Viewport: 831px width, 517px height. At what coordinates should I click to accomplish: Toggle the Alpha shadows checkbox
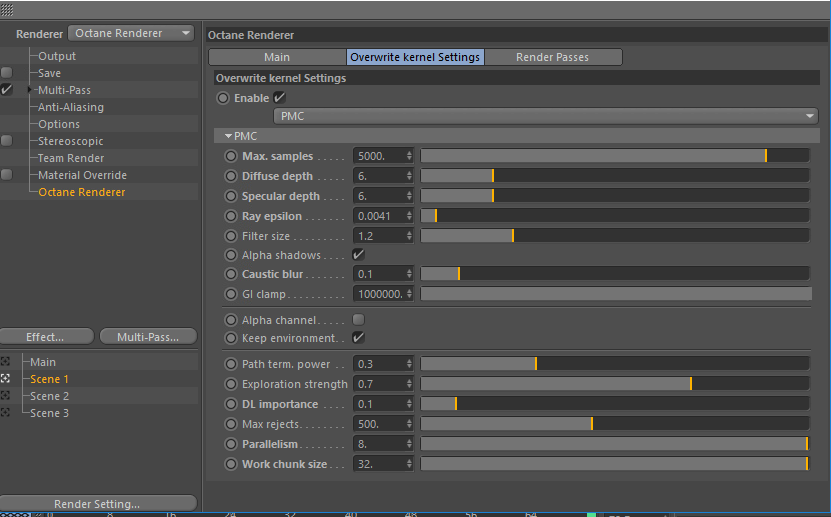point(358,255)
